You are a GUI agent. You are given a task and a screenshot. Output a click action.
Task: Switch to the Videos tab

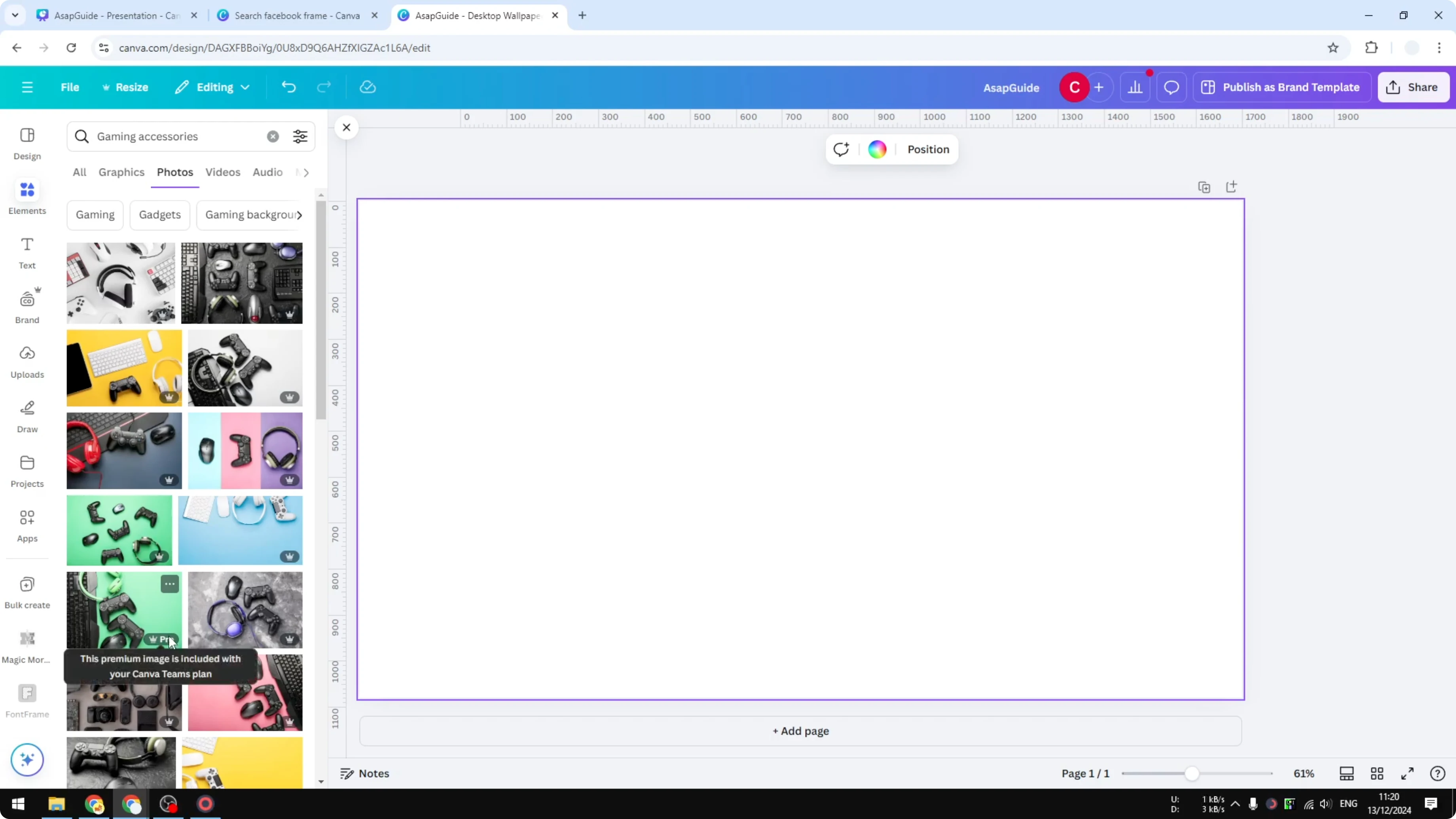pos(223,172)
